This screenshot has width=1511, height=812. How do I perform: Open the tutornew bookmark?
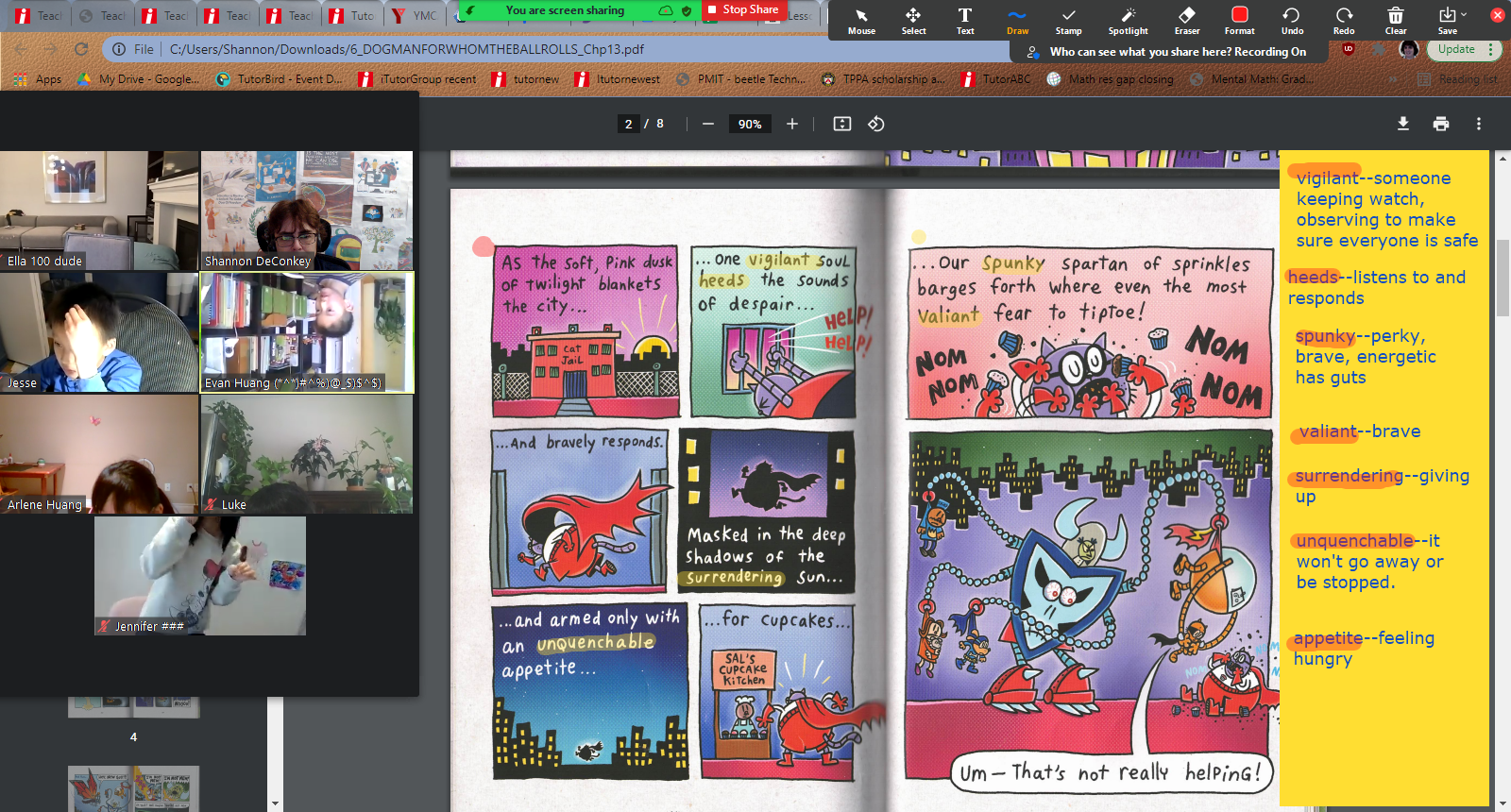526,79
